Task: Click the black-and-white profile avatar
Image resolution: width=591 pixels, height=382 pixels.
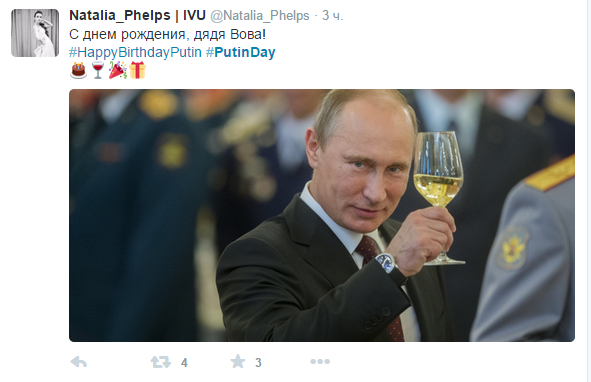Action: 35,33
